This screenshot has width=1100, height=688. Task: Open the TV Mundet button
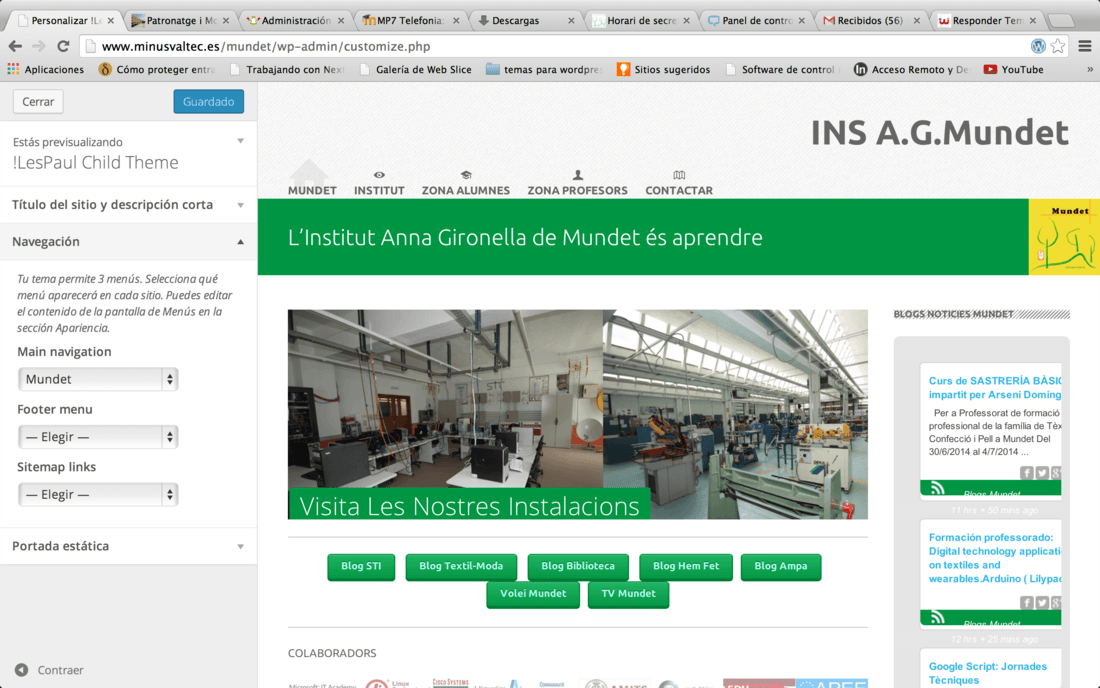[x=629, y=594]
